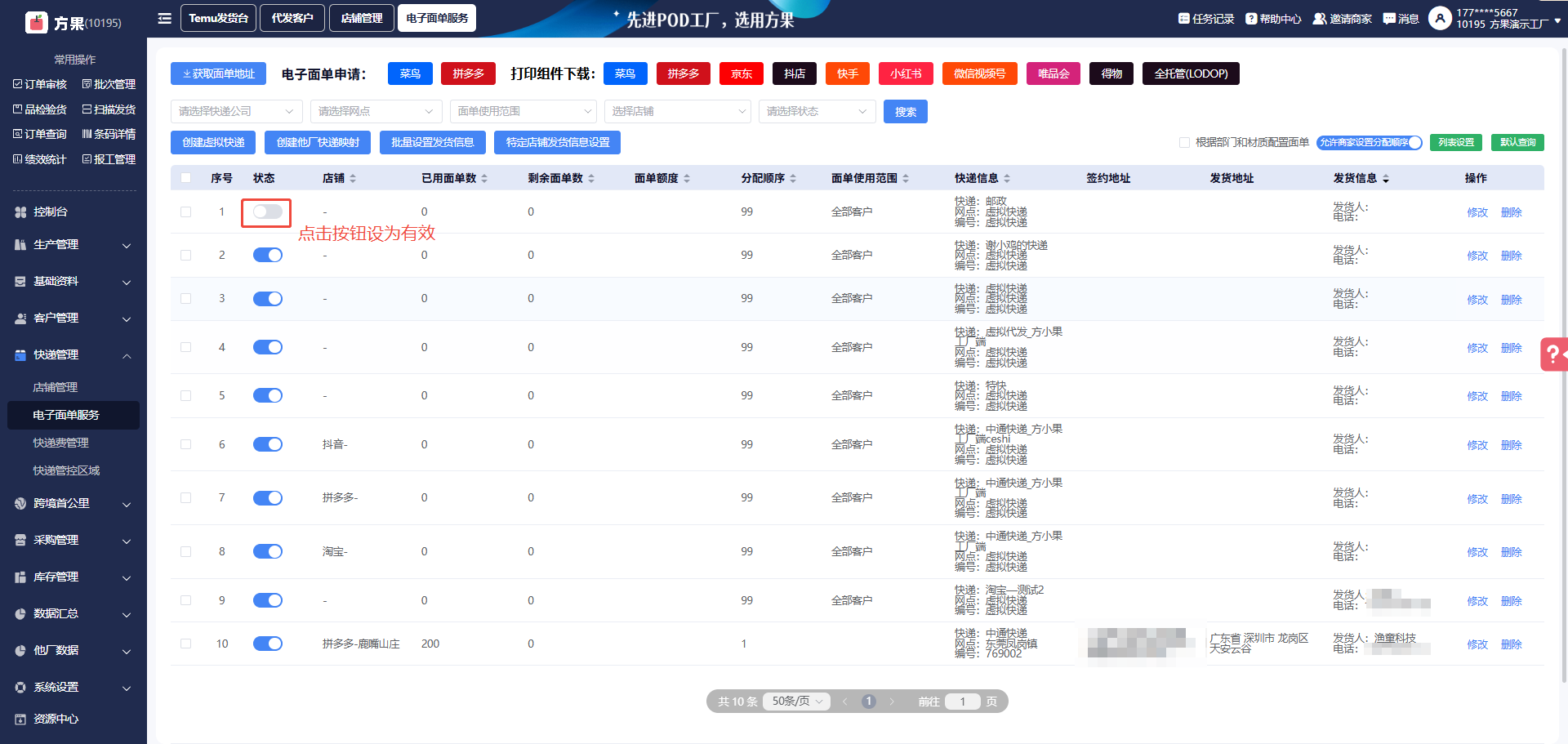The height and width of the screenshot is (744, 1568).
Task: Open 快递费管理 in the sidebar
Action: pyautogui.click(x=61, y=443)
